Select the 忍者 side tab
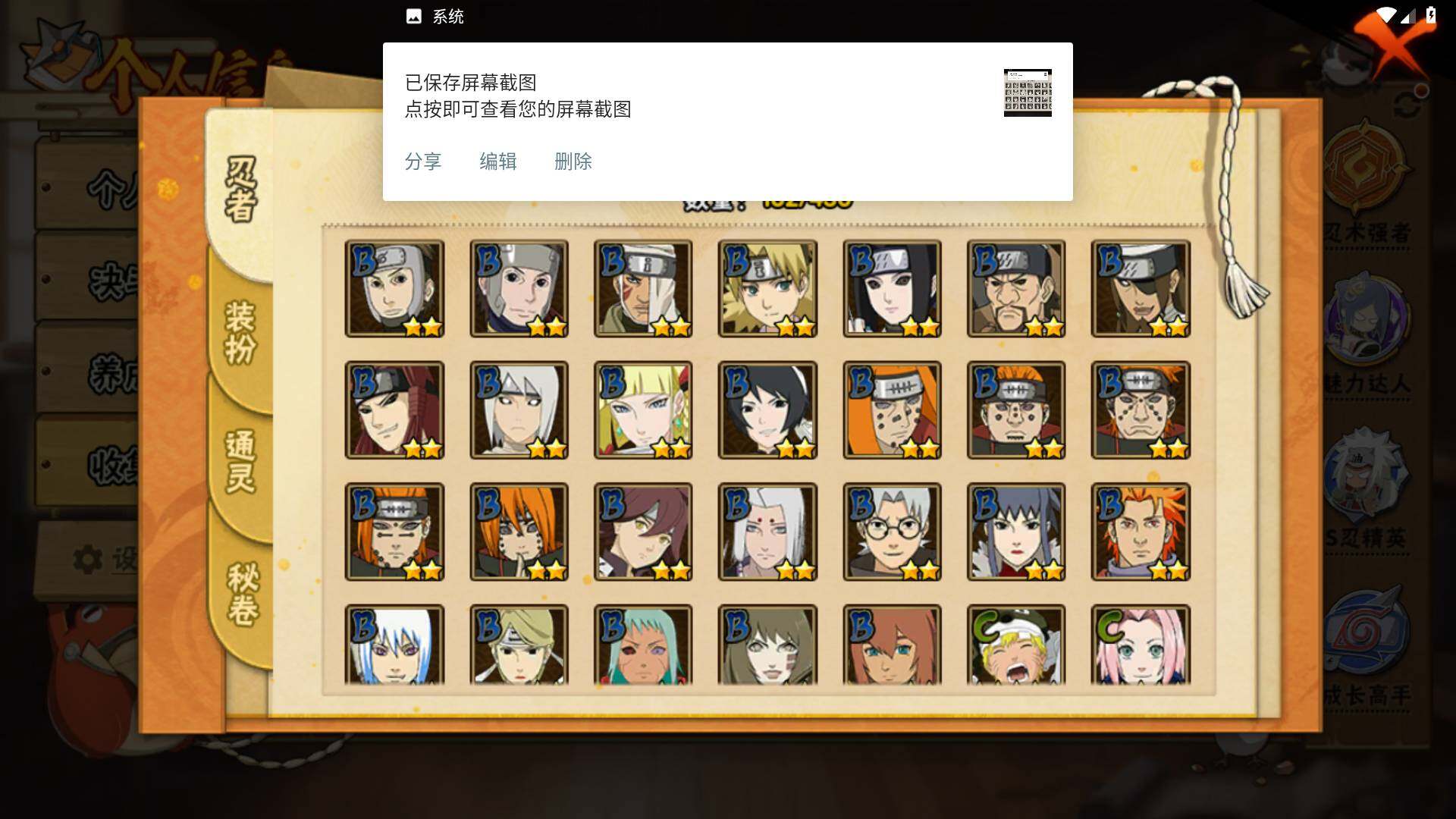 tap(241, 190)
